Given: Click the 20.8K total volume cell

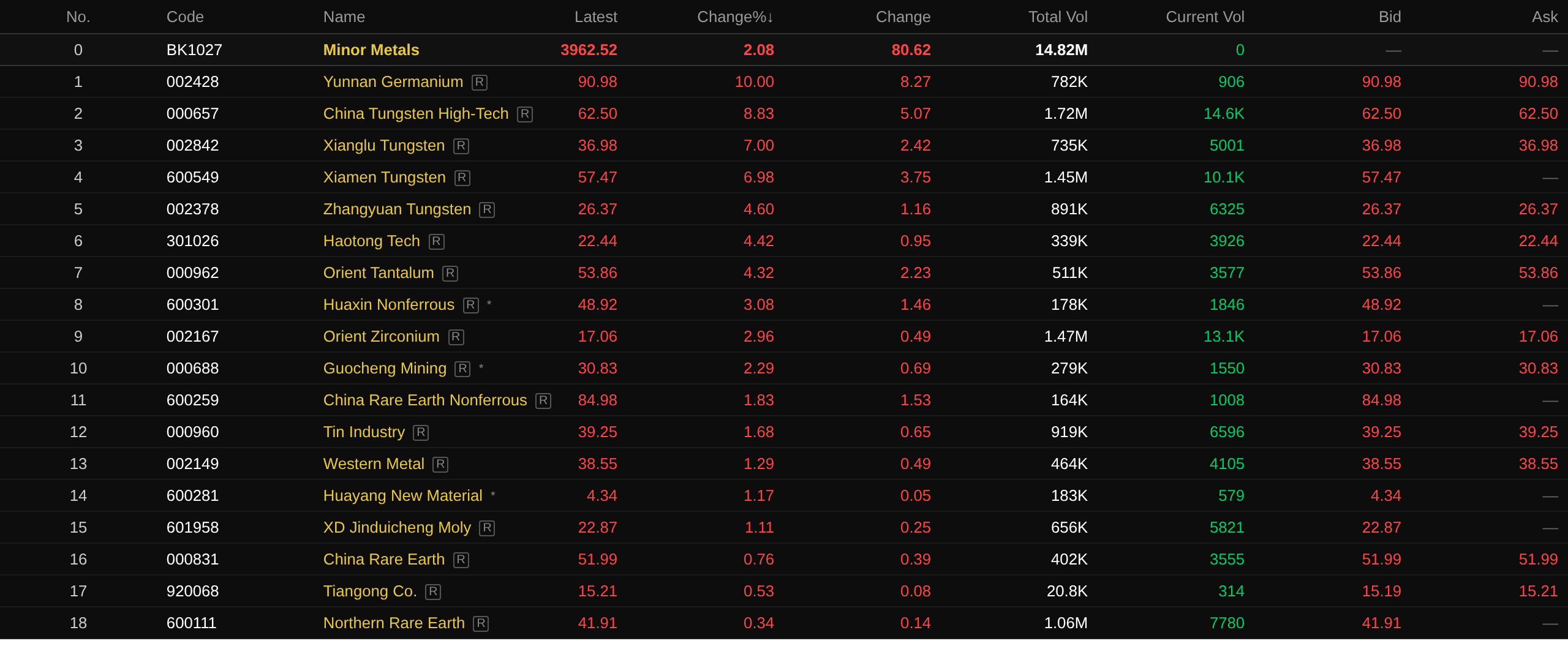Looking at the screenshot, I should (x=1067, y=591).
